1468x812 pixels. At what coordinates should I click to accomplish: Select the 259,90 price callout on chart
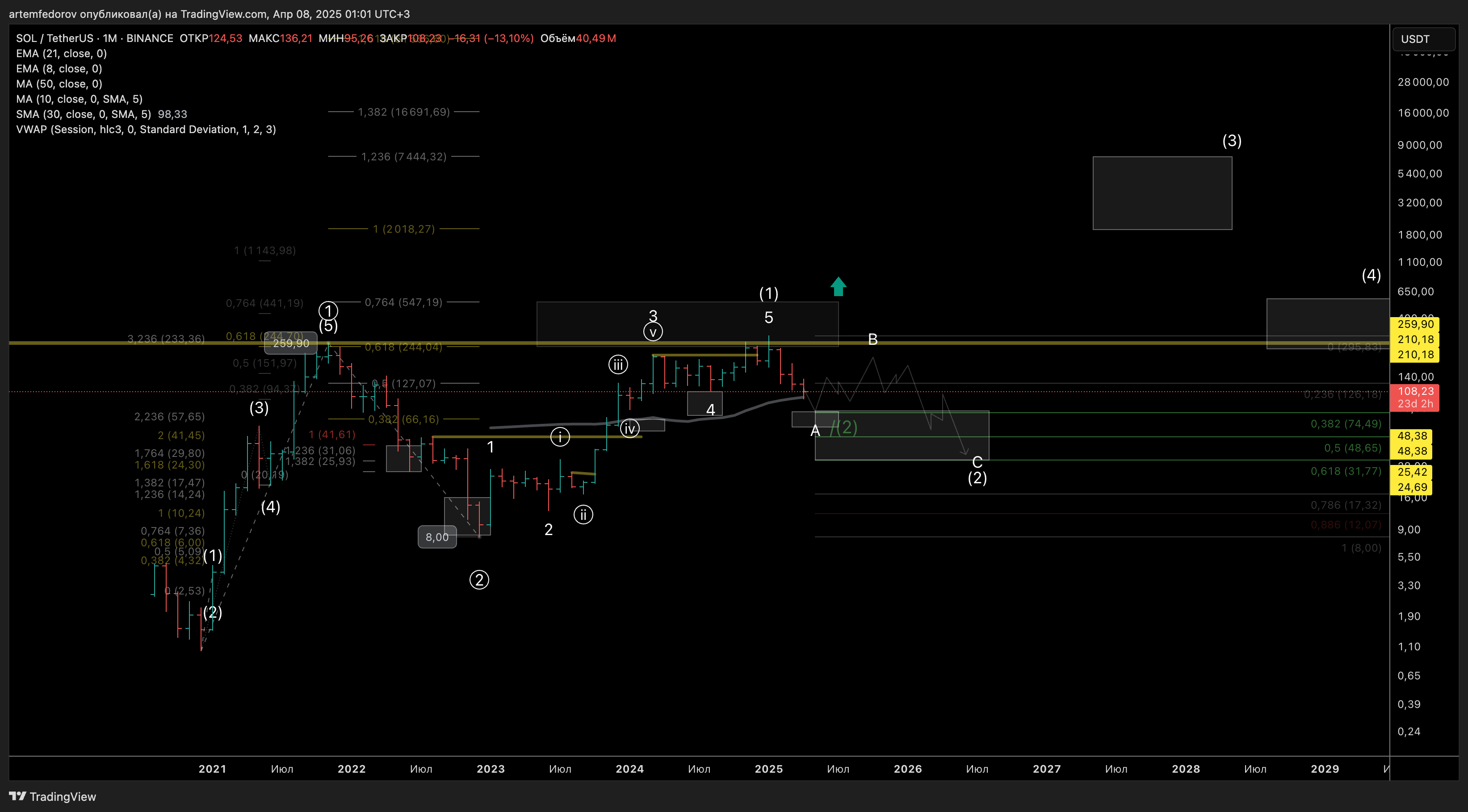click(291, 343)
